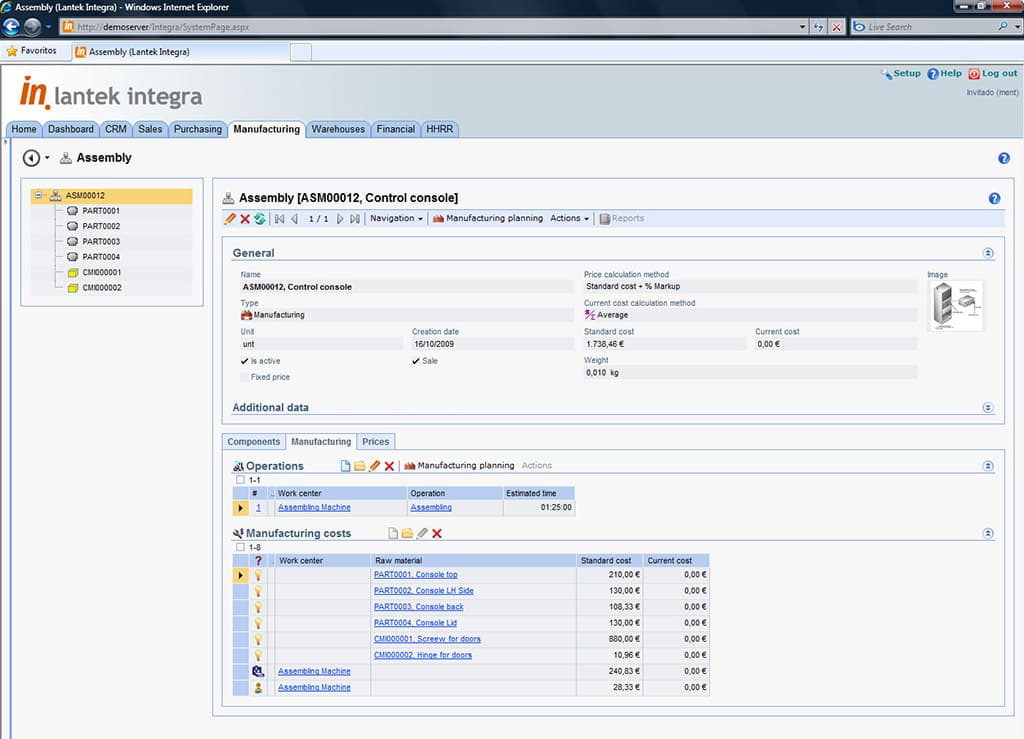
Task: Collapse the General section
Action: (x=988, y=253)
